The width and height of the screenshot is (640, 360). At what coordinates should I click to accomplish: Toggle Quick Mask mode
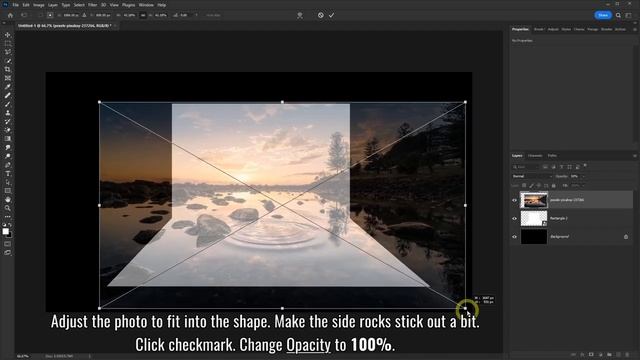[7, 244]
